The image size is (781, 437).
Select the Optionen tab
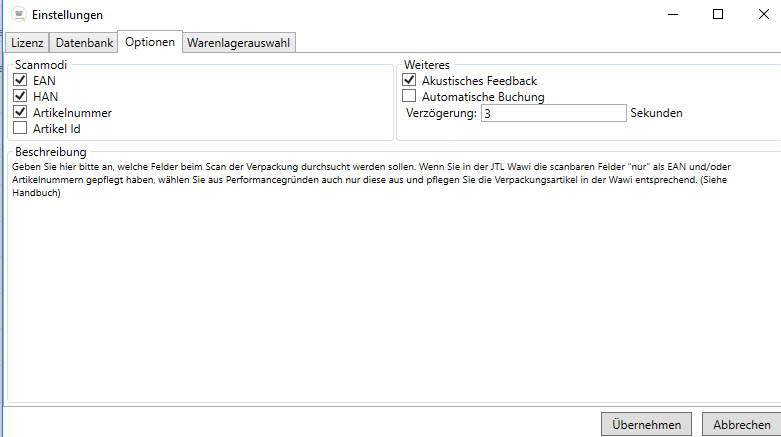coord(150,42)
